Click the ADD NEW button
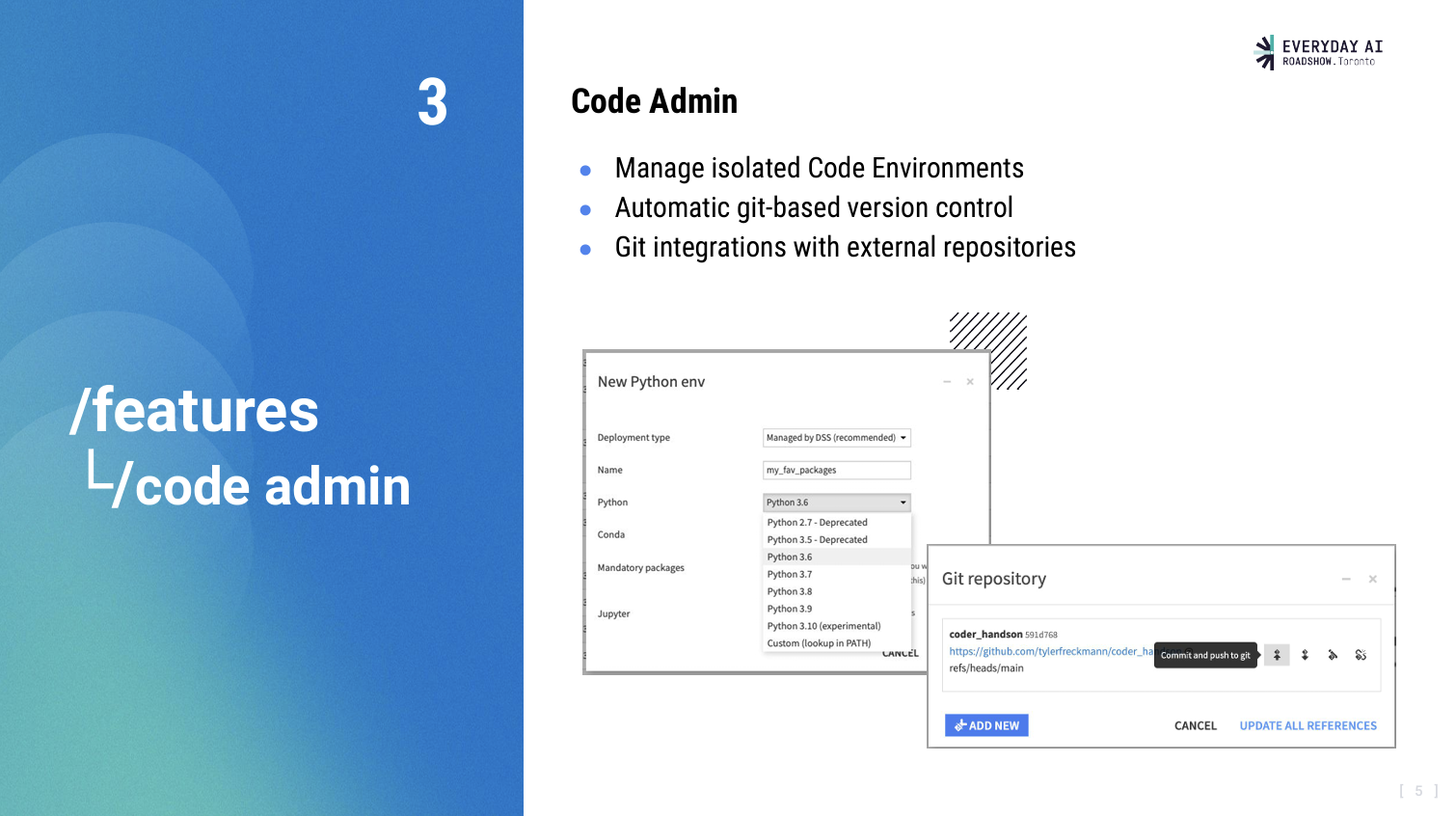Viewport: 1456px width, 816px height. 986,725
